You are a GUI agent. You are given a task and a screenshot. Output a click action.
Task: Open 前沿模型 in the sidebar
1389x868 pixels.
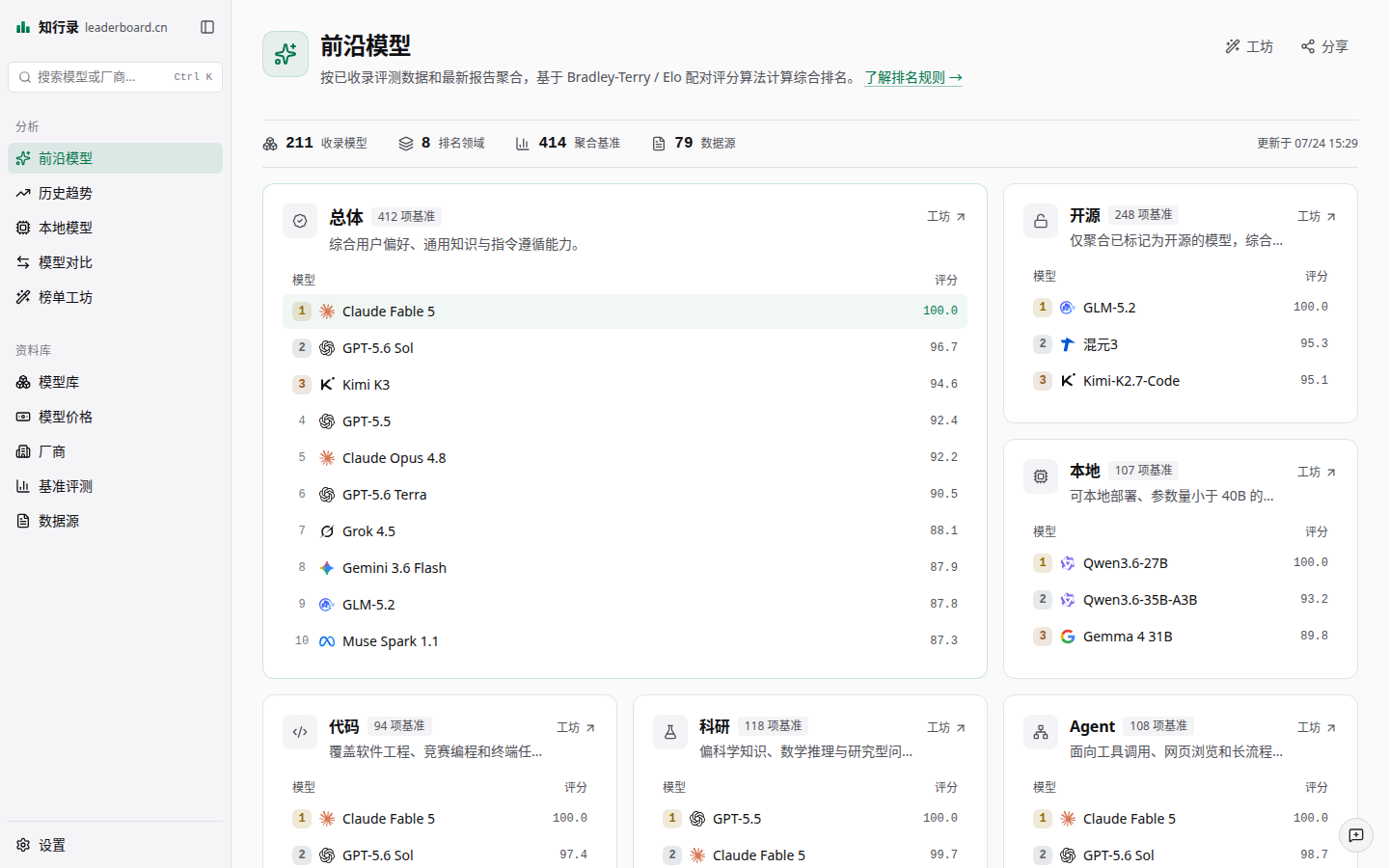point(115,158)
